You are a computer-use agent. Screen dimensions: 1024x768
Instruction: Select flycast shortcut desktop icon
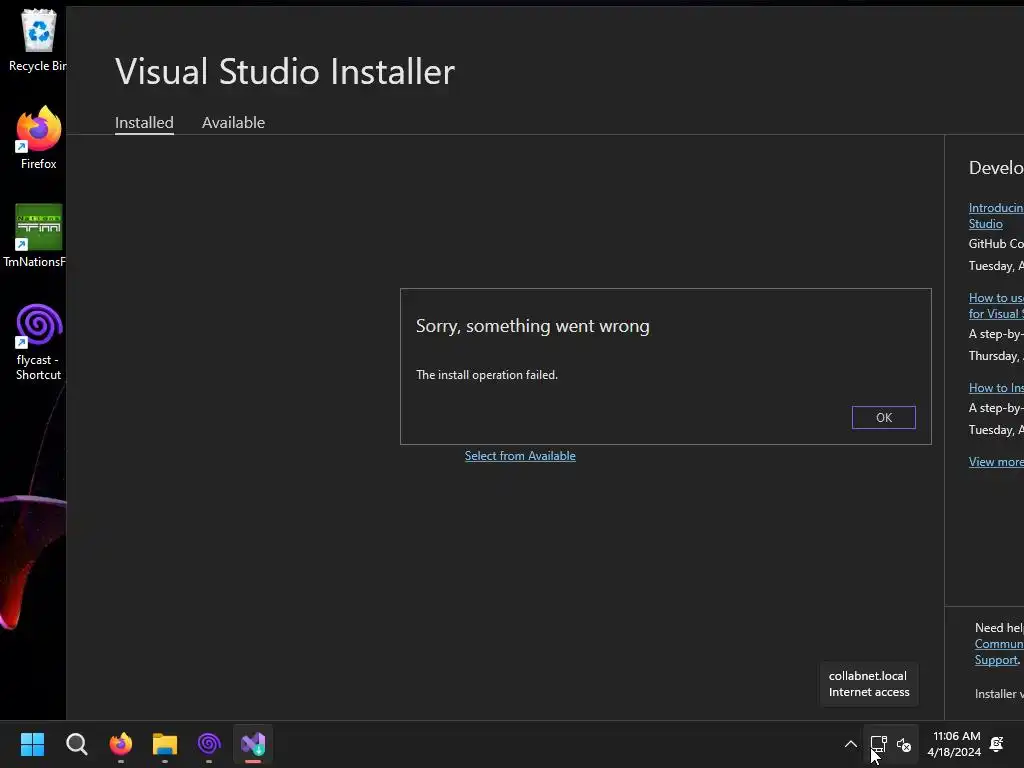pyautogui.click(x=39, y=342)
